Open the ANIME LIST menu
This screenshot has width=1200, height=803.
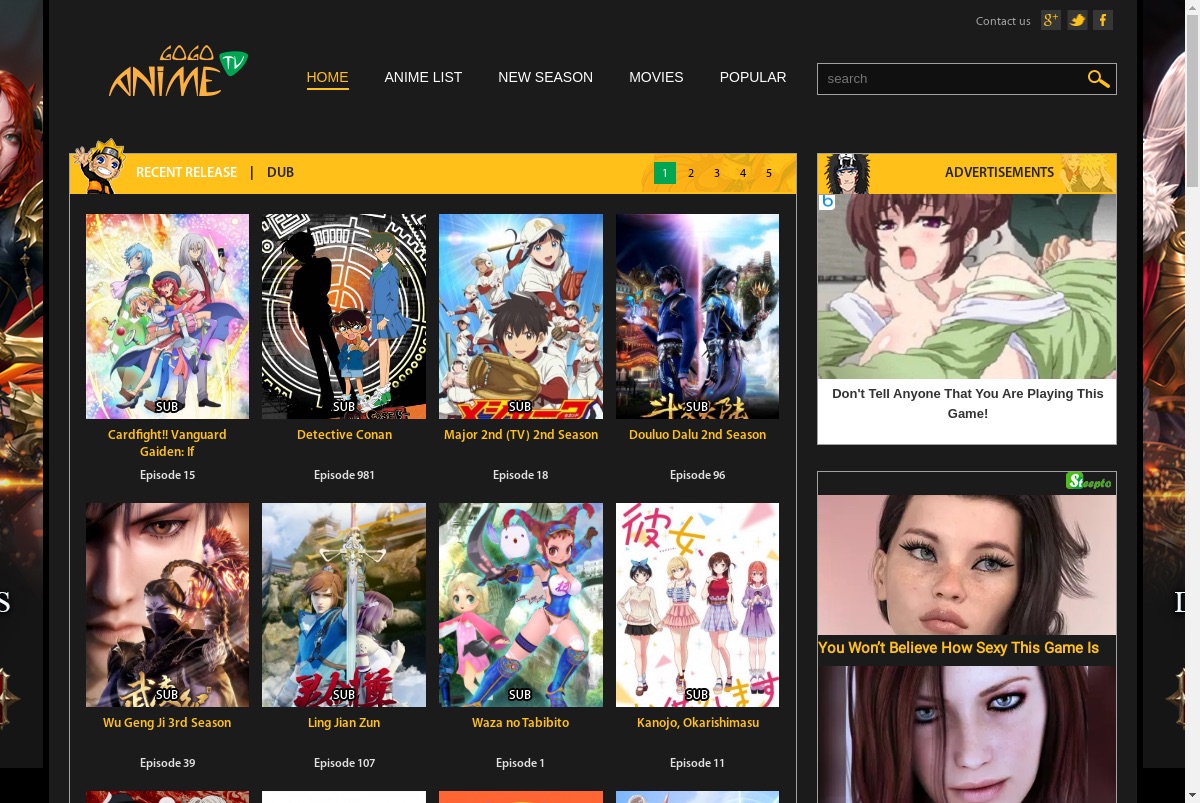[x=423, y=77]
